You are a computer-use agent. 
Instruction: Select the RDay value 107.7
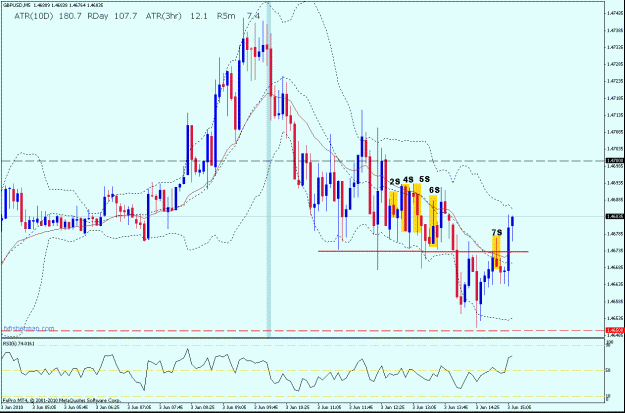[126, 16]
